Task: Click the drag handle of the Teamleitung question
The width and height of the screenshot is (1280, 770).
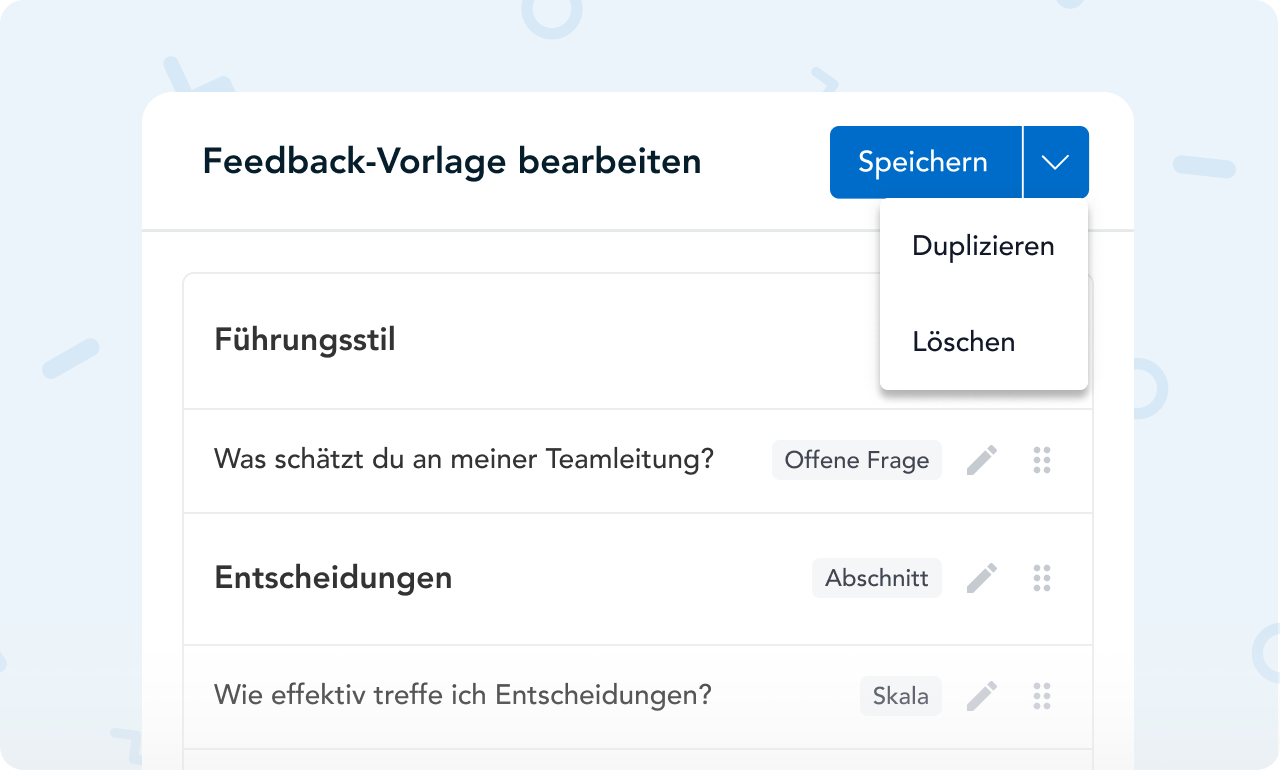Action: click(1042, 460)
